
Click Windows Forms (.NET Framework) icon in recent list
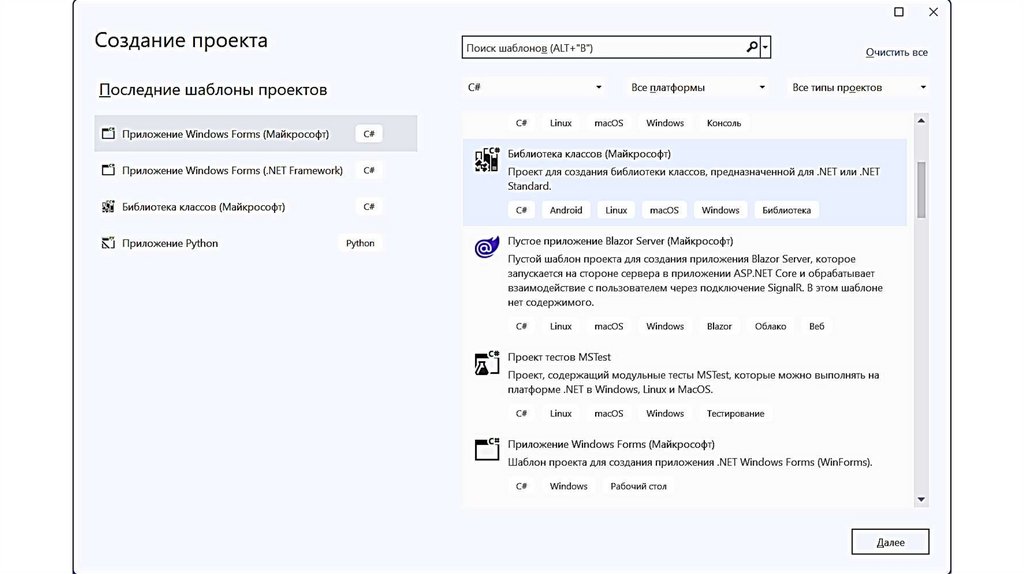click(x=108, y=170)
